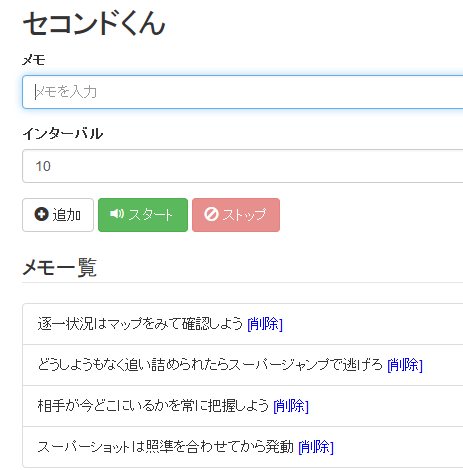Image resolution: width=463 pixels, height=470 pixels.
Task: Select memo row どうしようもなく追い詰められたら
Action: coord(243,365)
